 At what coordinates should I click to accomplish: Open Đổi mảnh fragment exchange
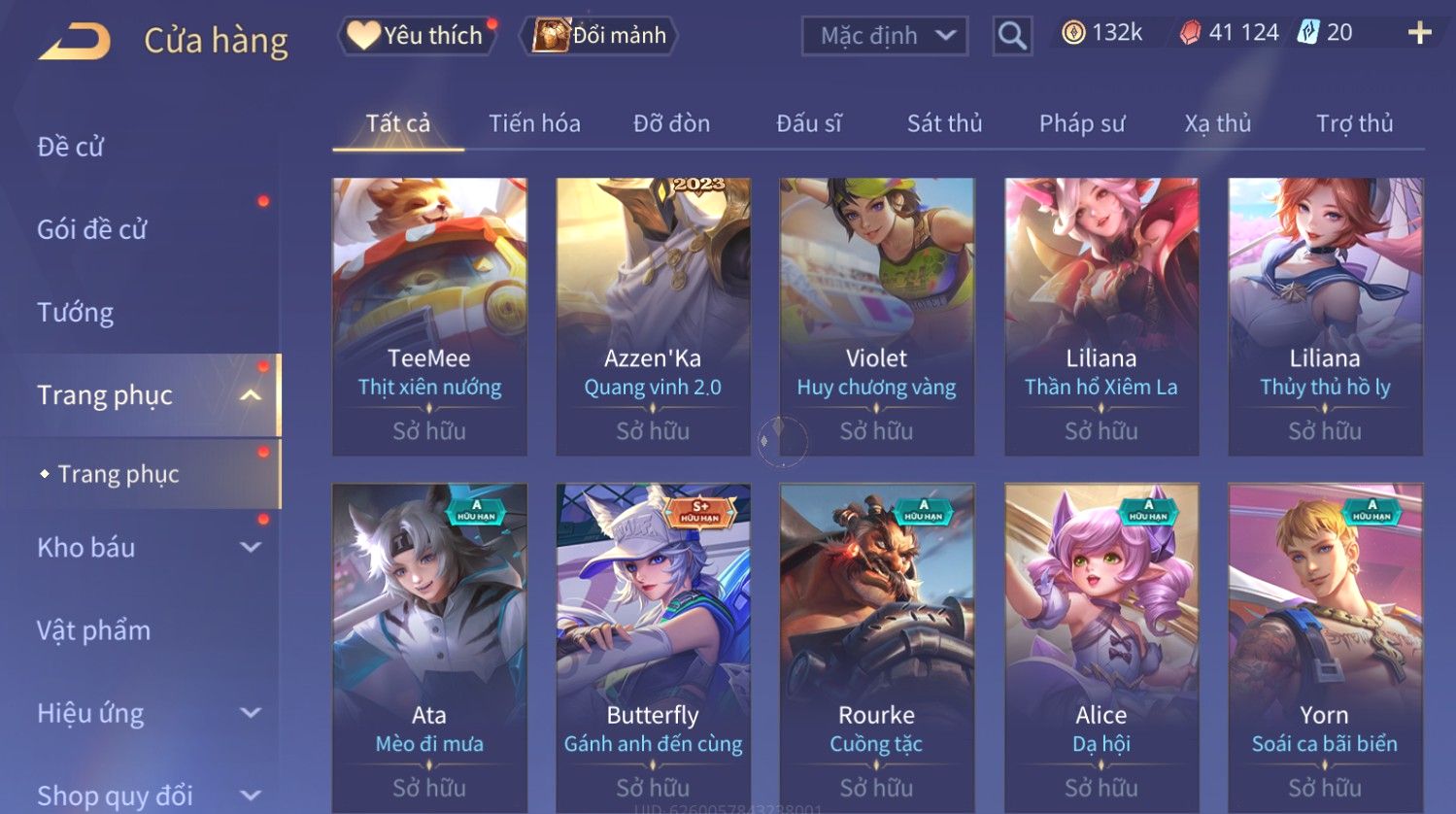click(599, 35)
